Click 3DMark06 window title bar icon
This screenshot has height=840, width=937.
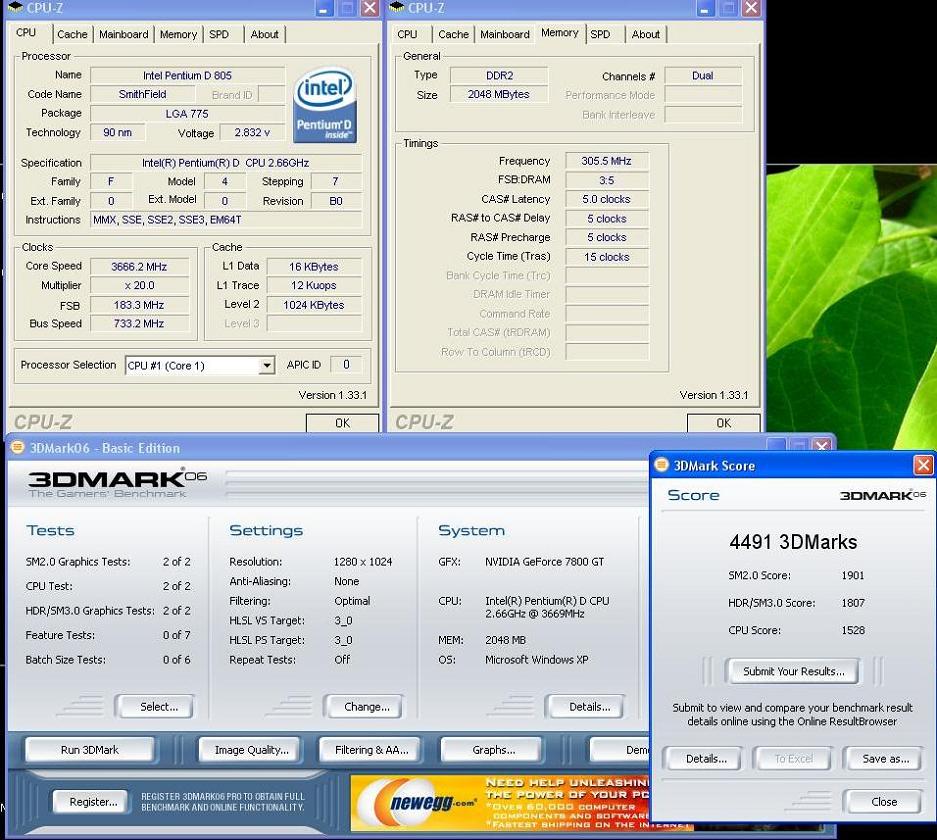(17, 447)
